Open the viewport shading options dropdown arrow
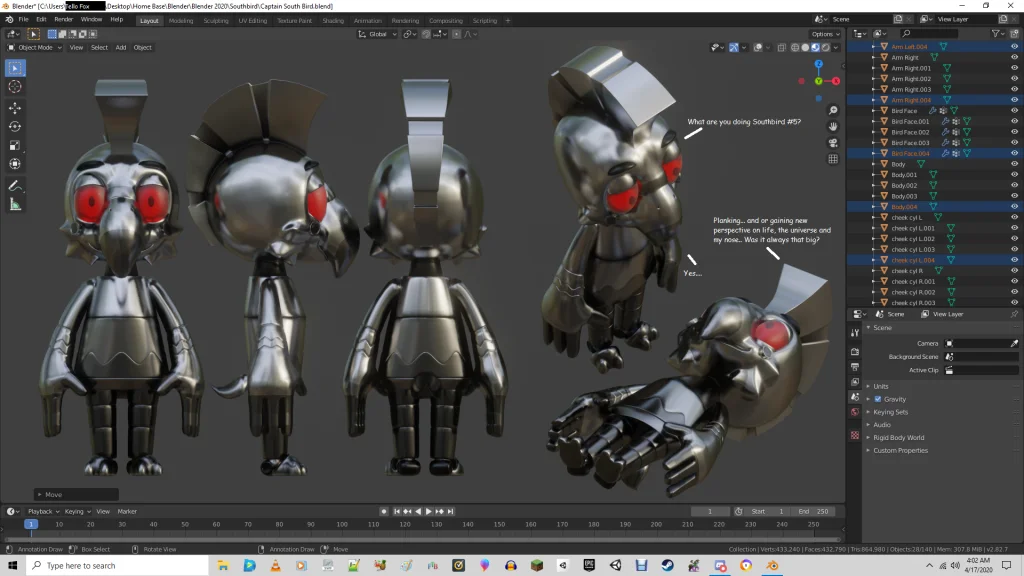The height and width of the screenshot is (576, 1024). point(836,48)
